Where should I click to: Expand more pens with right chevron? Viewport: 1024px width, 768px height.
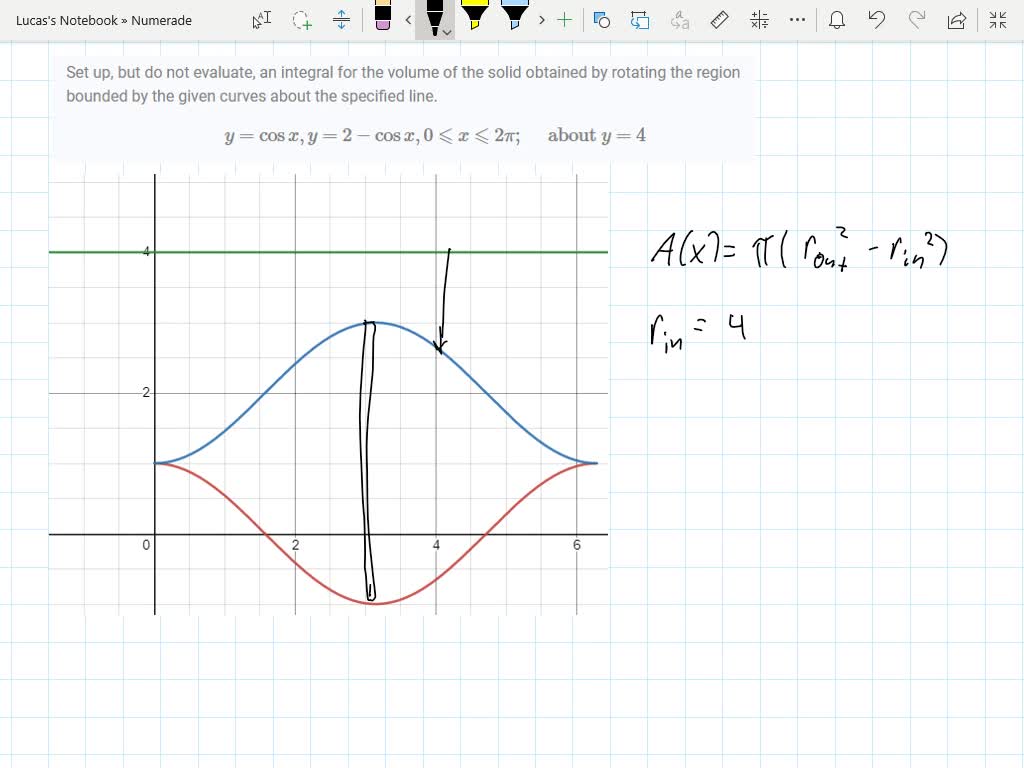(540, 19)
